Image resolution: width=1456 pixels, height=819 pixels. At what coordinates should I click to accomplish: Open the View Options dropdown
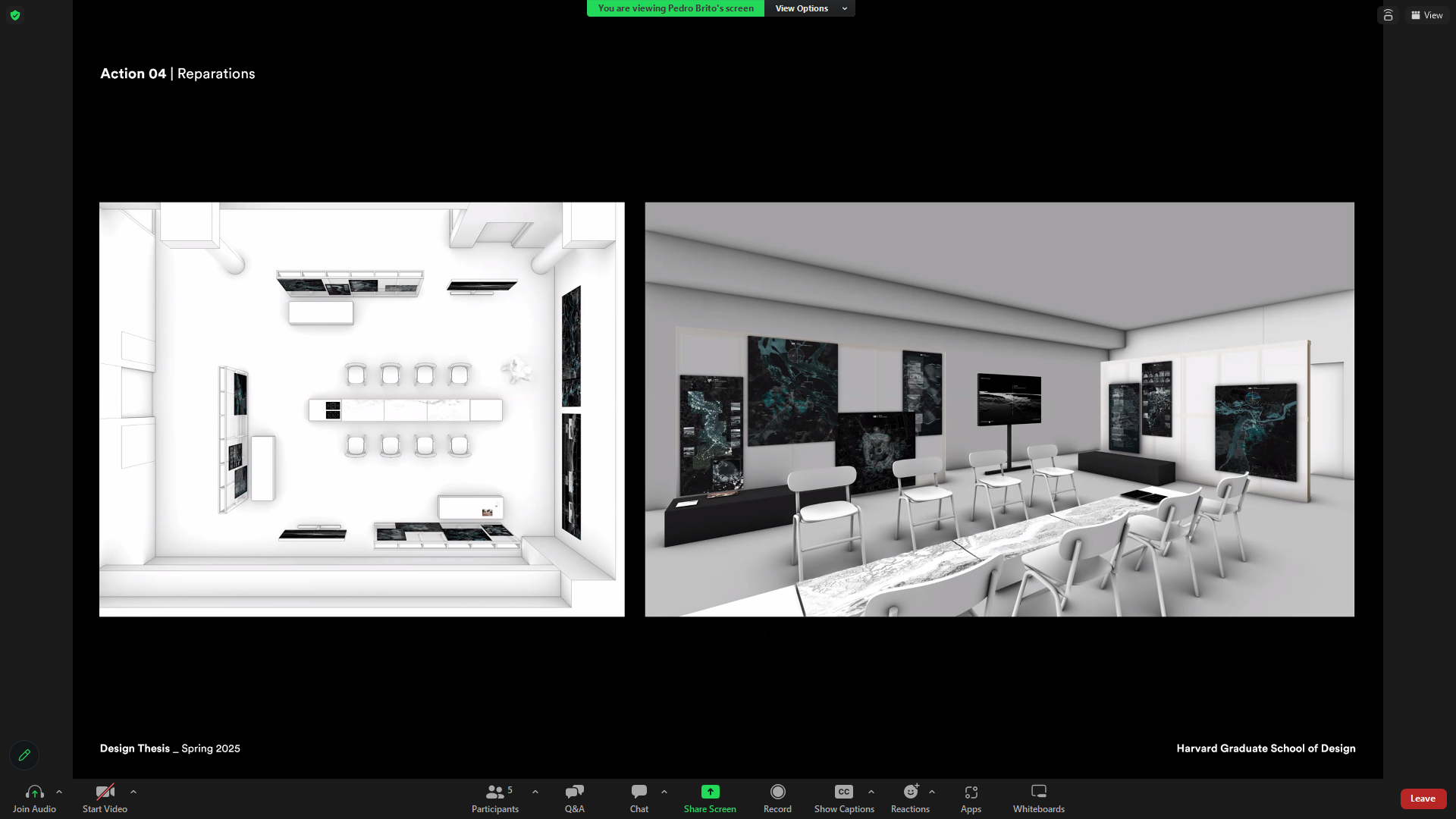[810, 8]
